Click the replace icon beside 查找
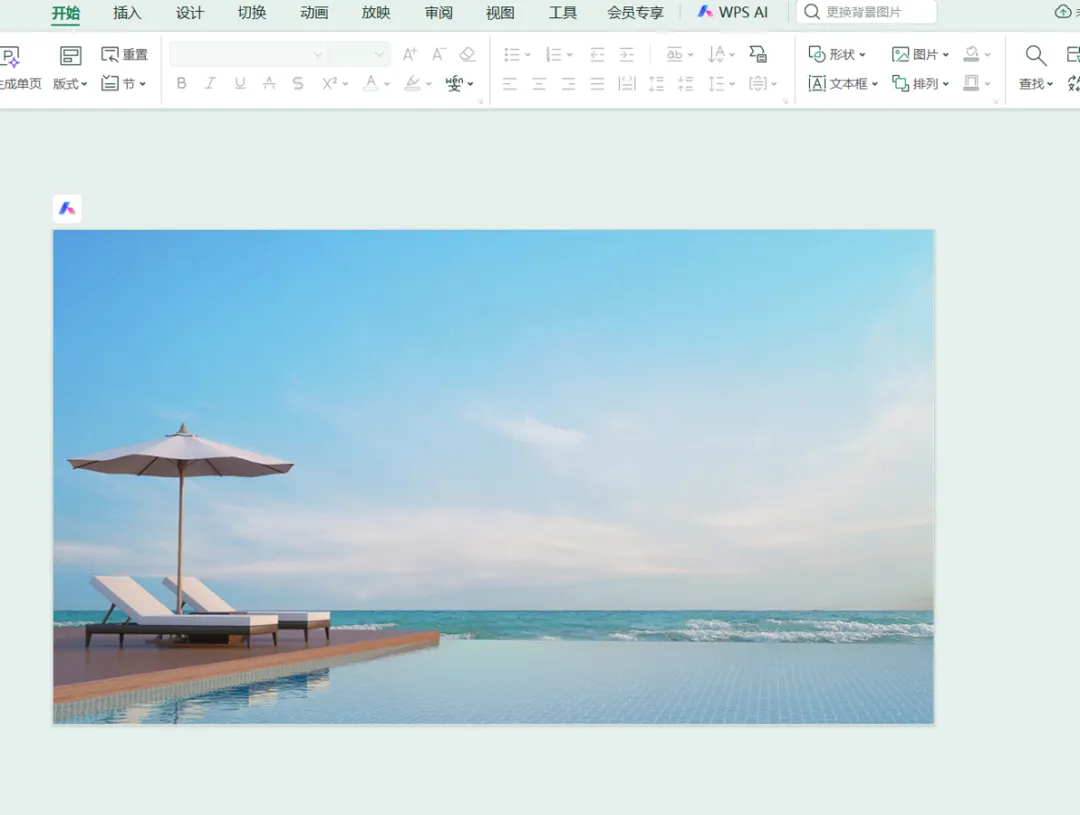 (1074, 83)
